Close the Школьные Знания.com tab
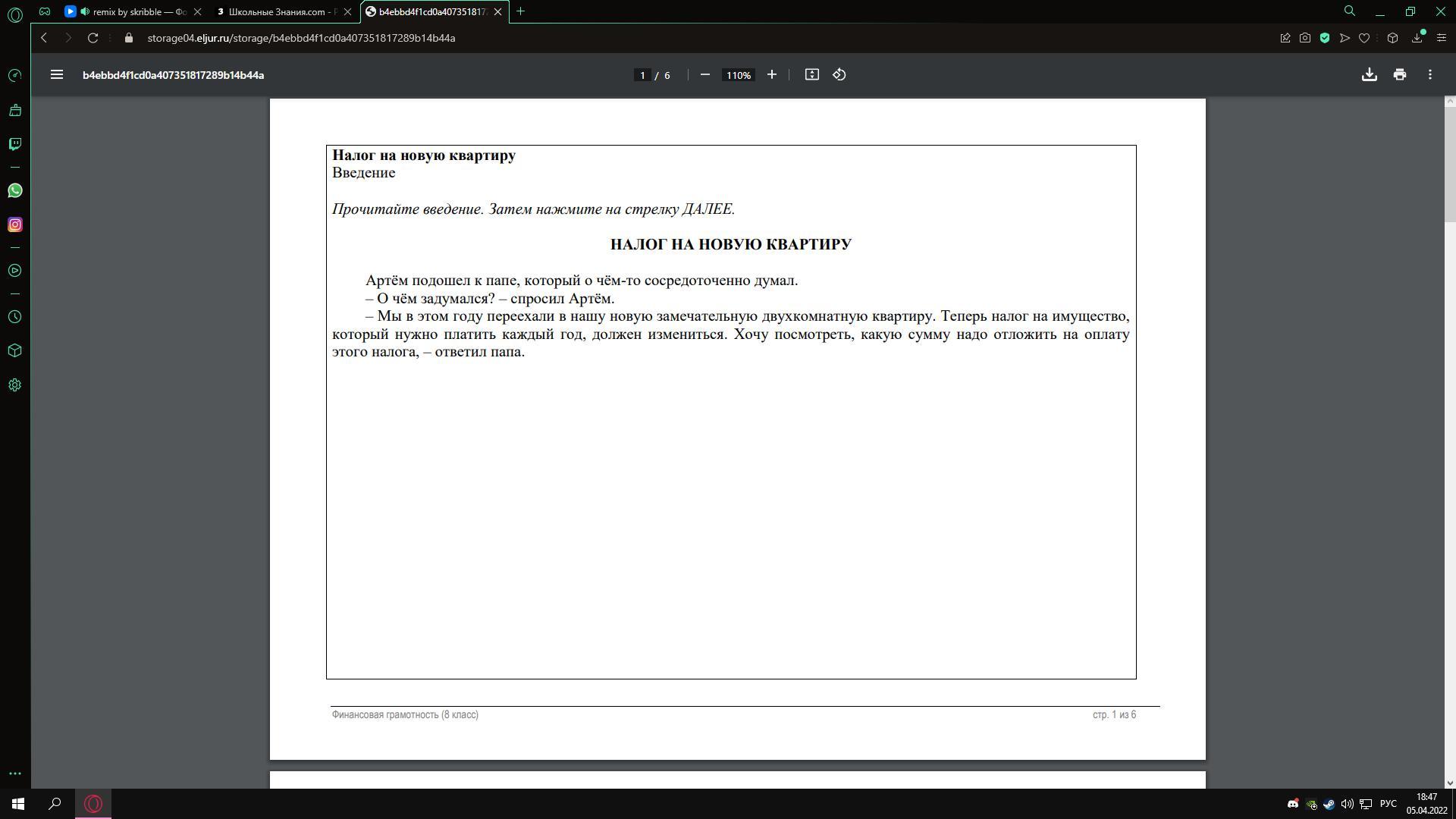This screenshot has height=819, width=1456. (x=348, y=12)
